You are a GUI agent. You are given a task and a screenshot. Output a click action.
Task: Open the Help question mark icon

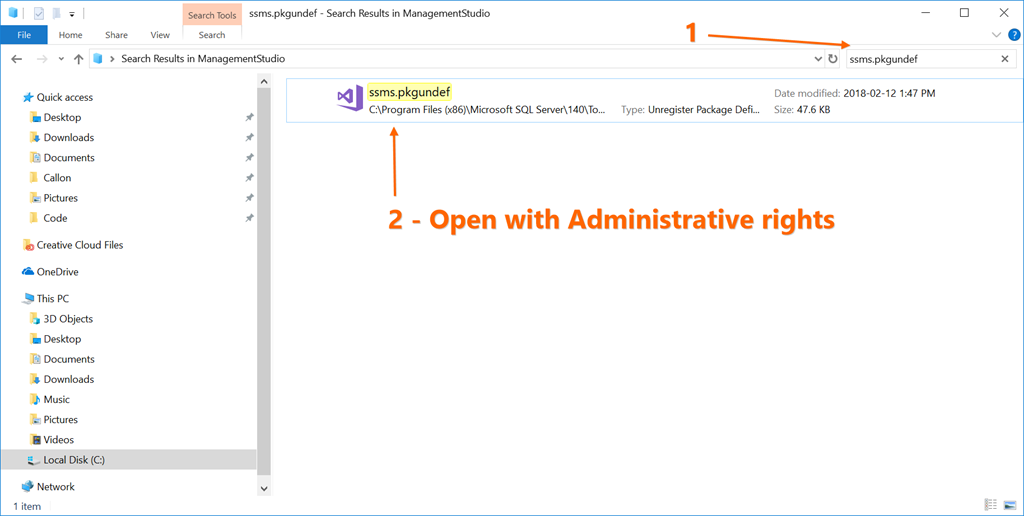(1012, 35)
